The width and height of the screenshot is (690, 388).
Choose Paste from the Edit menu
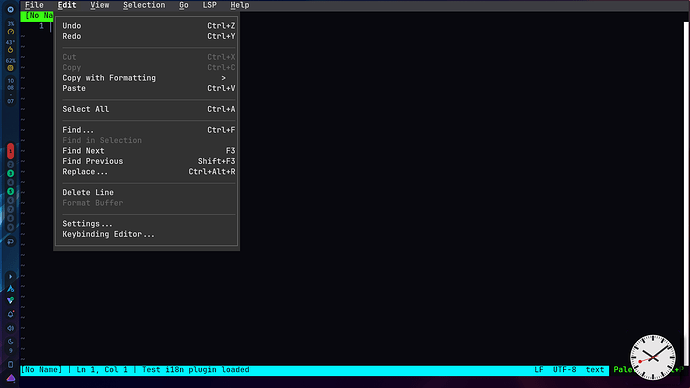tap(148, 88)
